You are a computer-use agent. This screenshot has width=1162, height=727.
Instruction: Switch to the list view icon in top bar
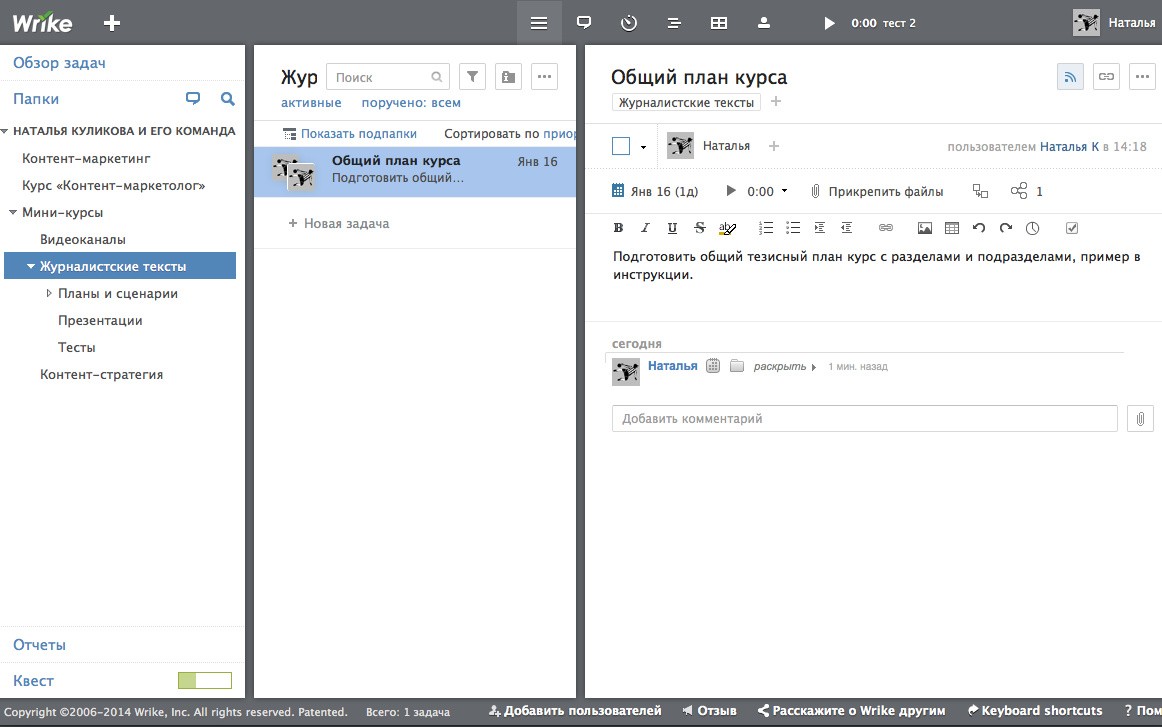pos(539,23)
